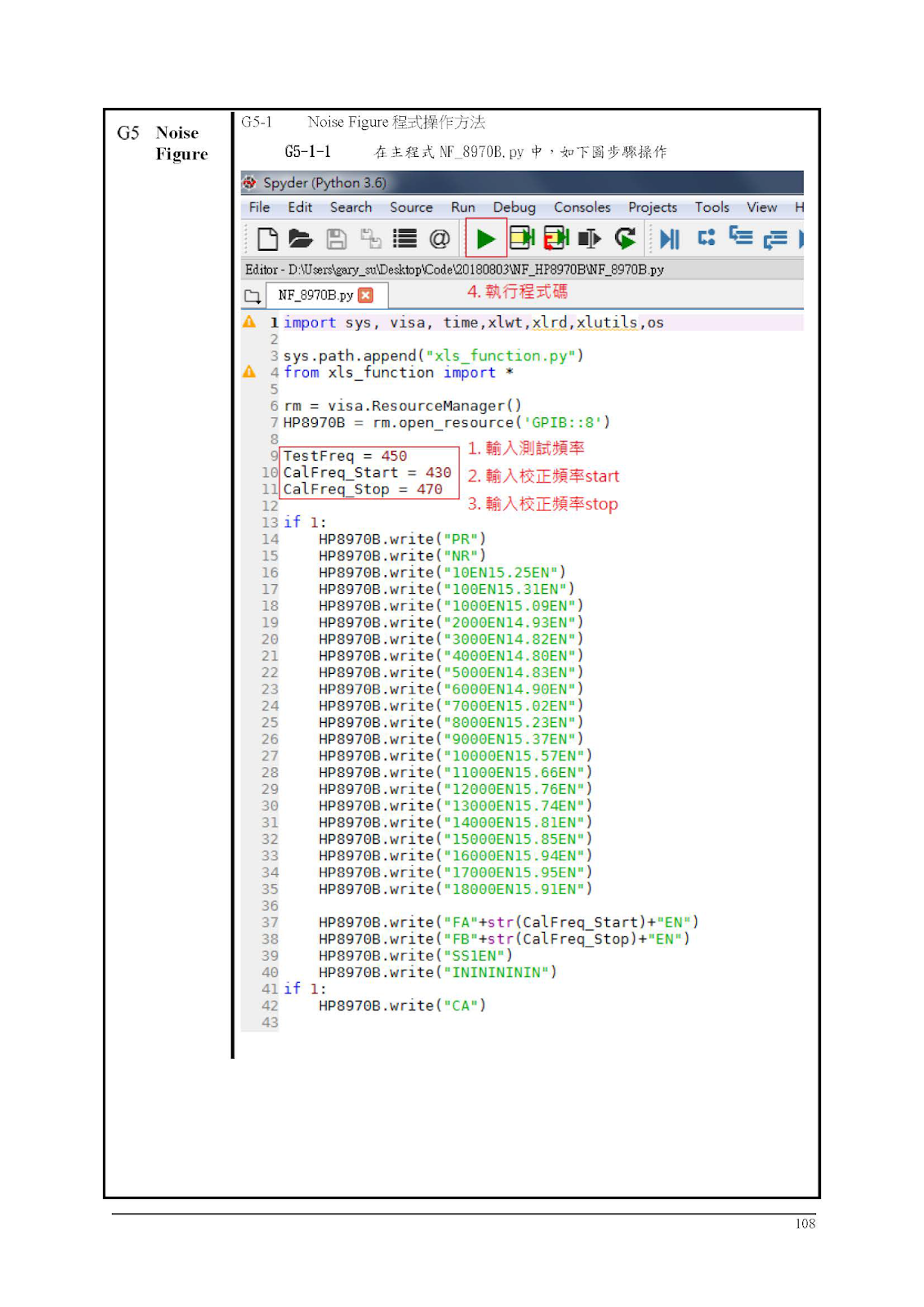Viewport: 924px width, 1307px height.
Task: Click the warning icon on line 1
Action: click(249, 322)
